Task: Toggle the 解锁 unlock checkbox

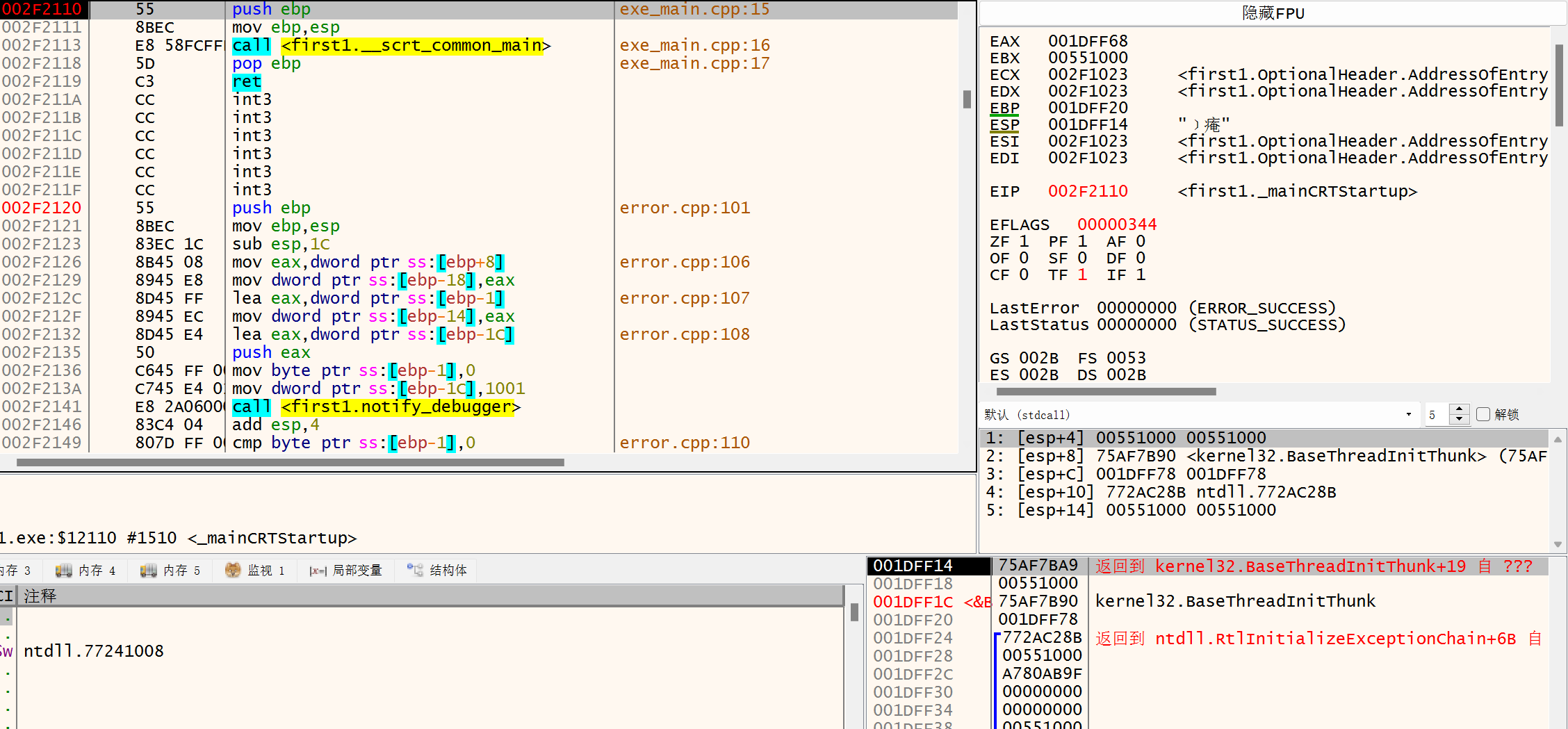Action: coord(1483,414)
